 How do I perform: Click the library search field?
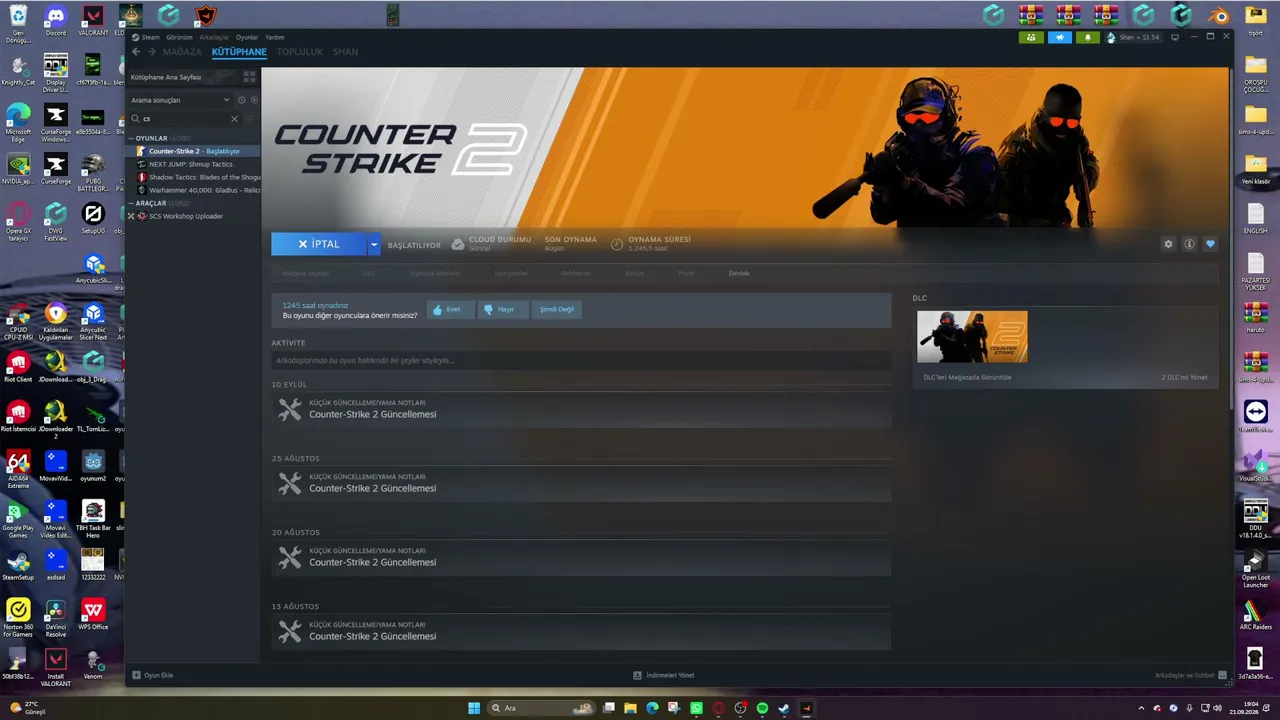(185, 118)
